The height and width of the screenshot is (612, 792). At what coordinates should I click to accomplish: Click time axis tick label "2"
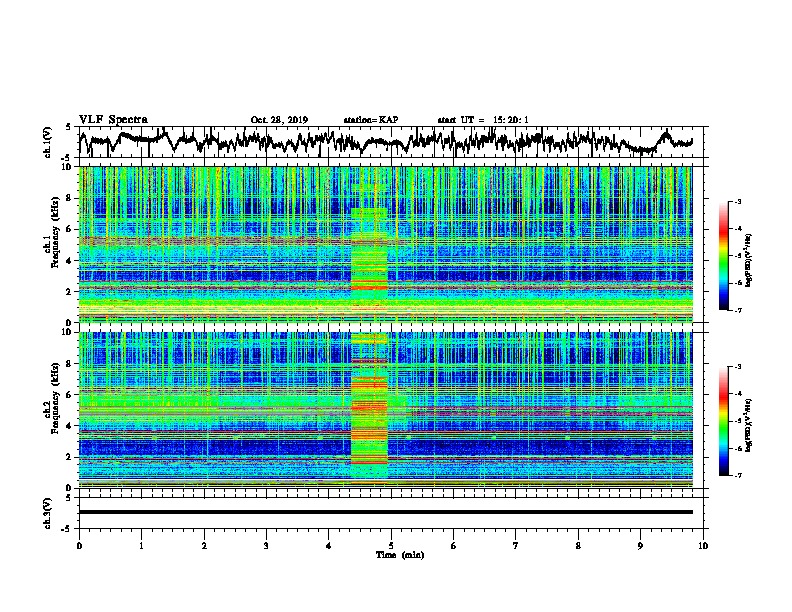click(x=204, y=546)
